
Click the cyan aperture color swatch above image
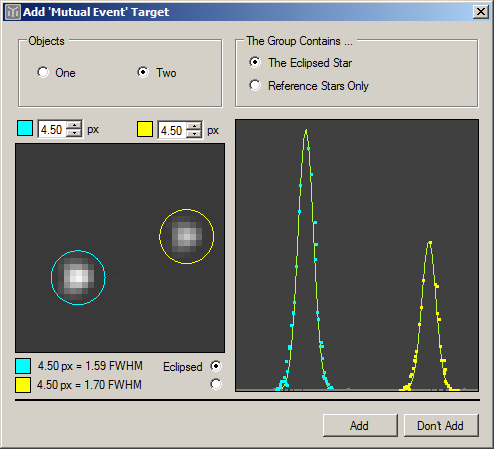(x=25, y=128)
